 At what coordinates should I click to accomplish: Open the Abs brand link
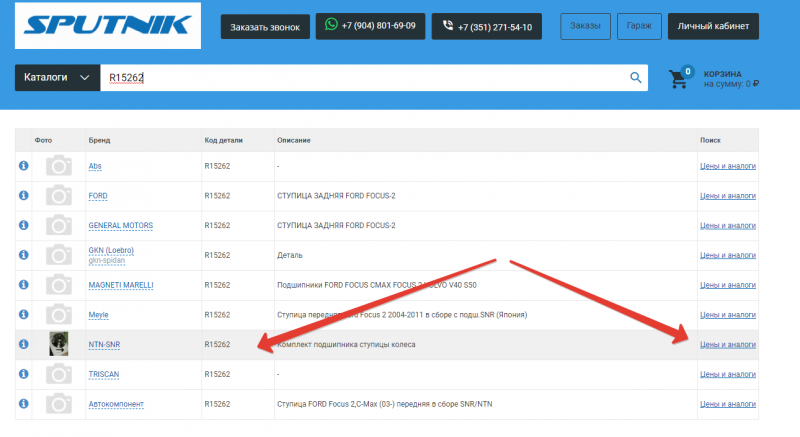95,166
